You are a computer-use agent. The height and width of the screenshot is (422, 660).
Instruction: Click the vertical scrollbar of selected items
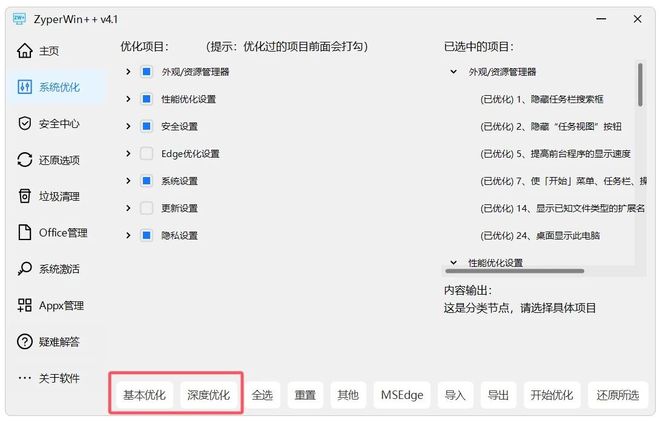tap(640, 84)
